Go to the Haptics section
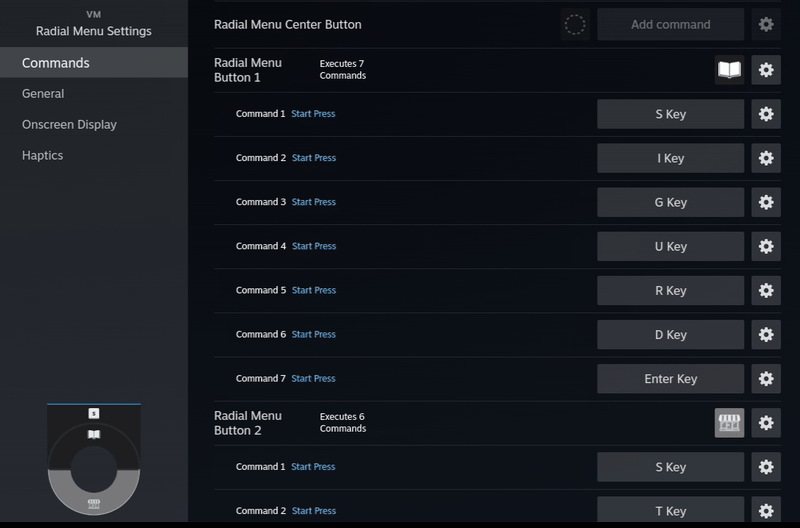Image resolution: width=800 pixels, height=528 pixels. coord(42,156)
